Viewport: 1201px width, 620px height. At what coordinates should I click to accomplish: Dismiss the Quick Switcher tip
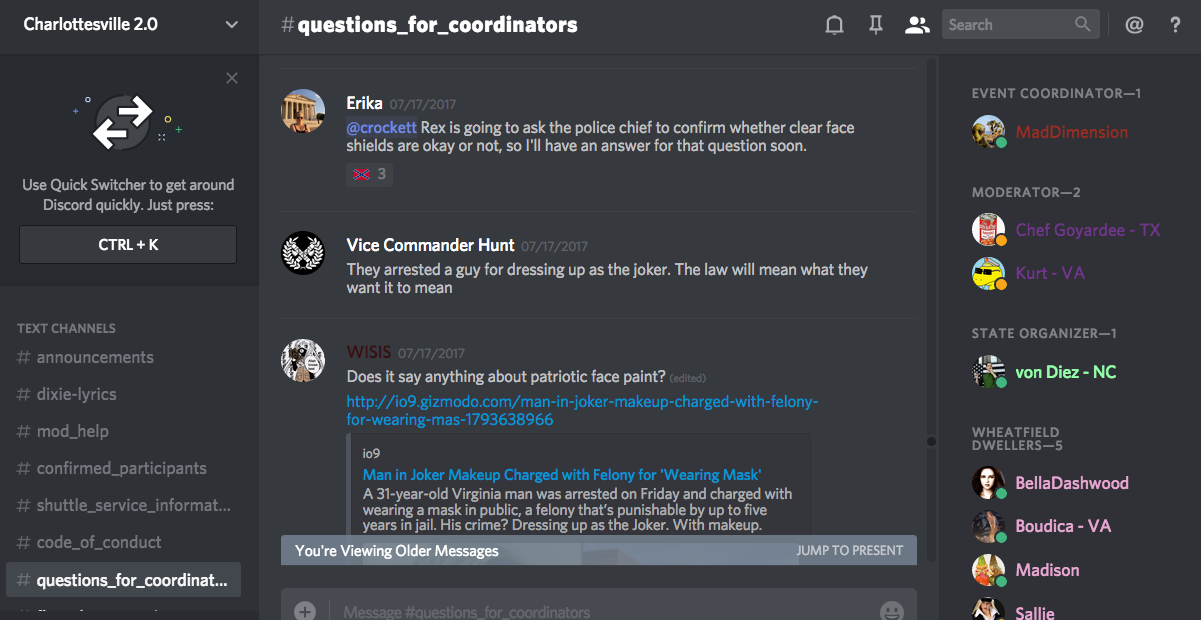click(232, 78)
